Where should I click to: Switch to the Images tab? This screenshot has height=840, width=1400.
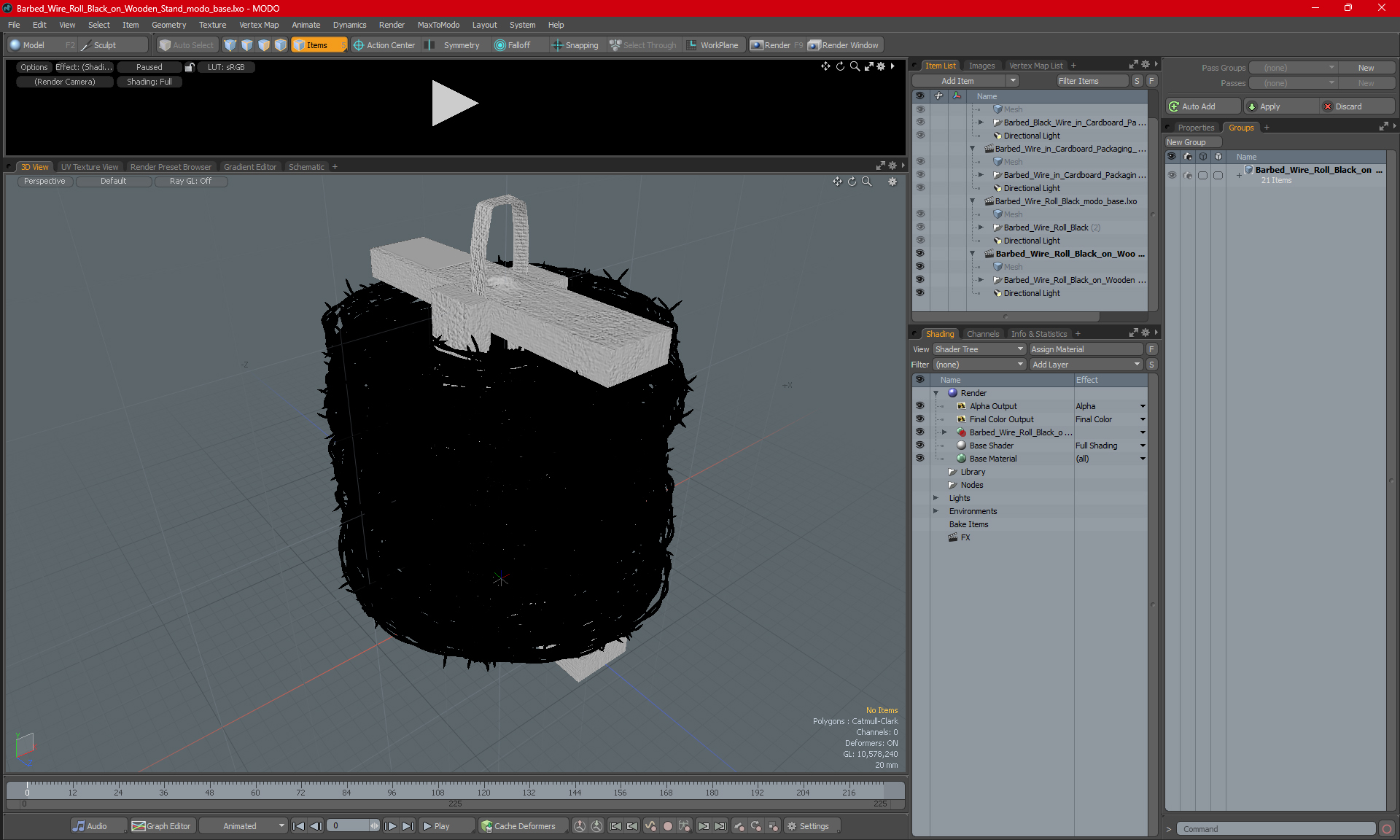click(x=981, y=66)
